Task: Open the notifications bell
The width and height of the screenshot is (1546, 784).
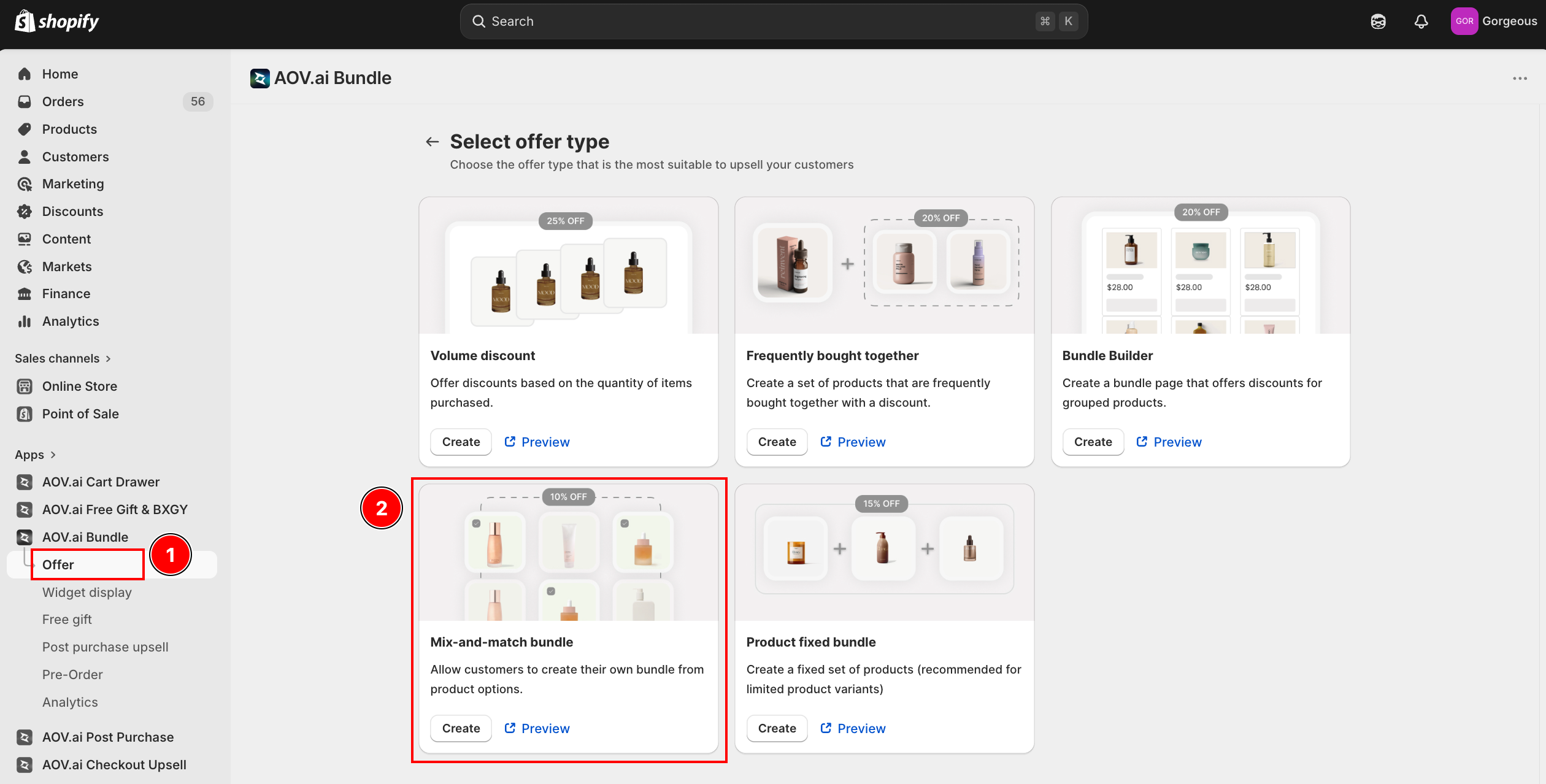Action: click(x=1421, y=21)
